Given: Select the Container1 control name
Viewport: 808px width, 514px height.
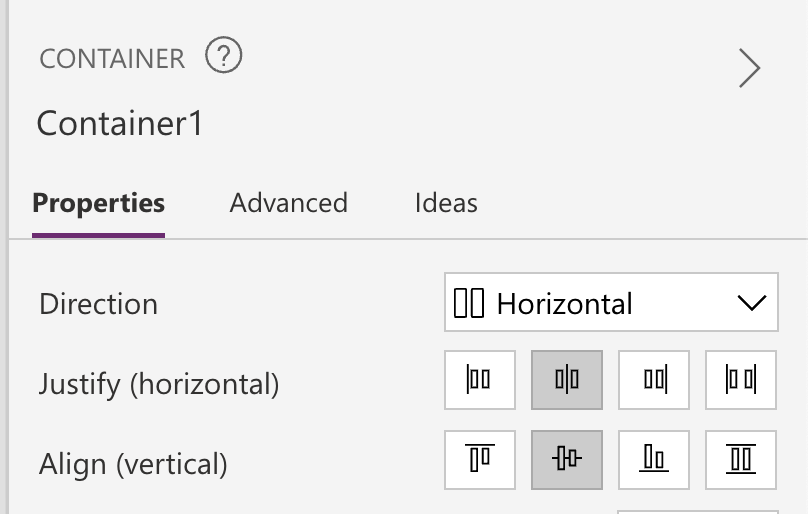Looking at the screenshot, I should (120, 124).
